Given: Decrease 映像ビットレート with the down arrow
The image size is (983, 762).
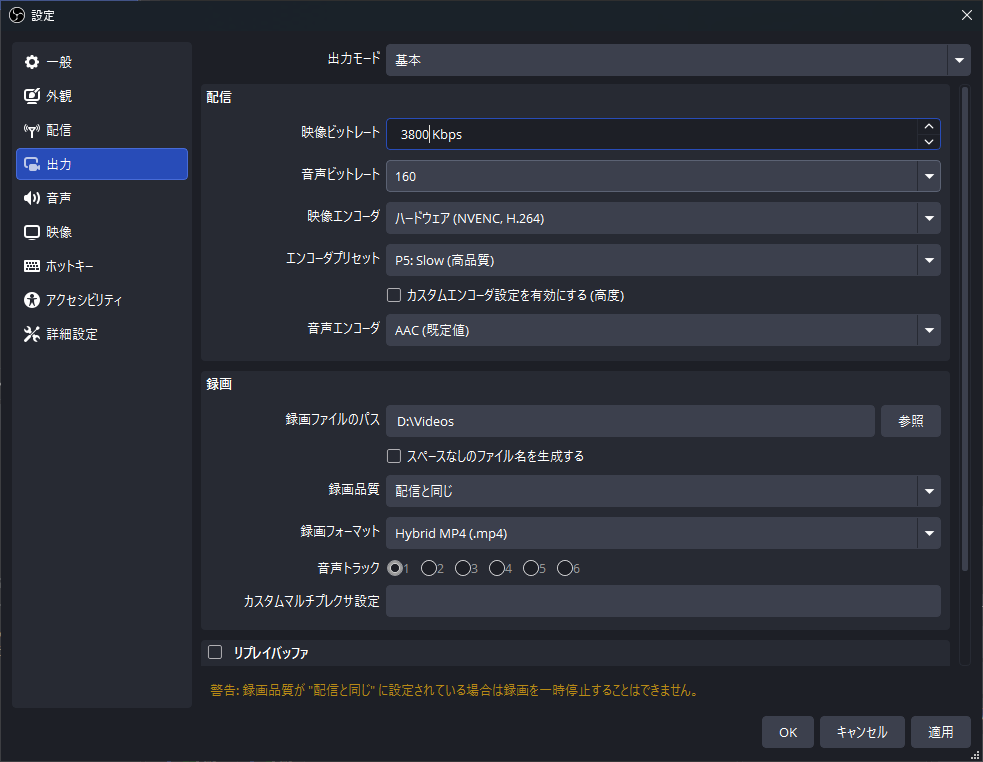Looking at the screenshot, I should pyautogui.click(x=929, y=142).
